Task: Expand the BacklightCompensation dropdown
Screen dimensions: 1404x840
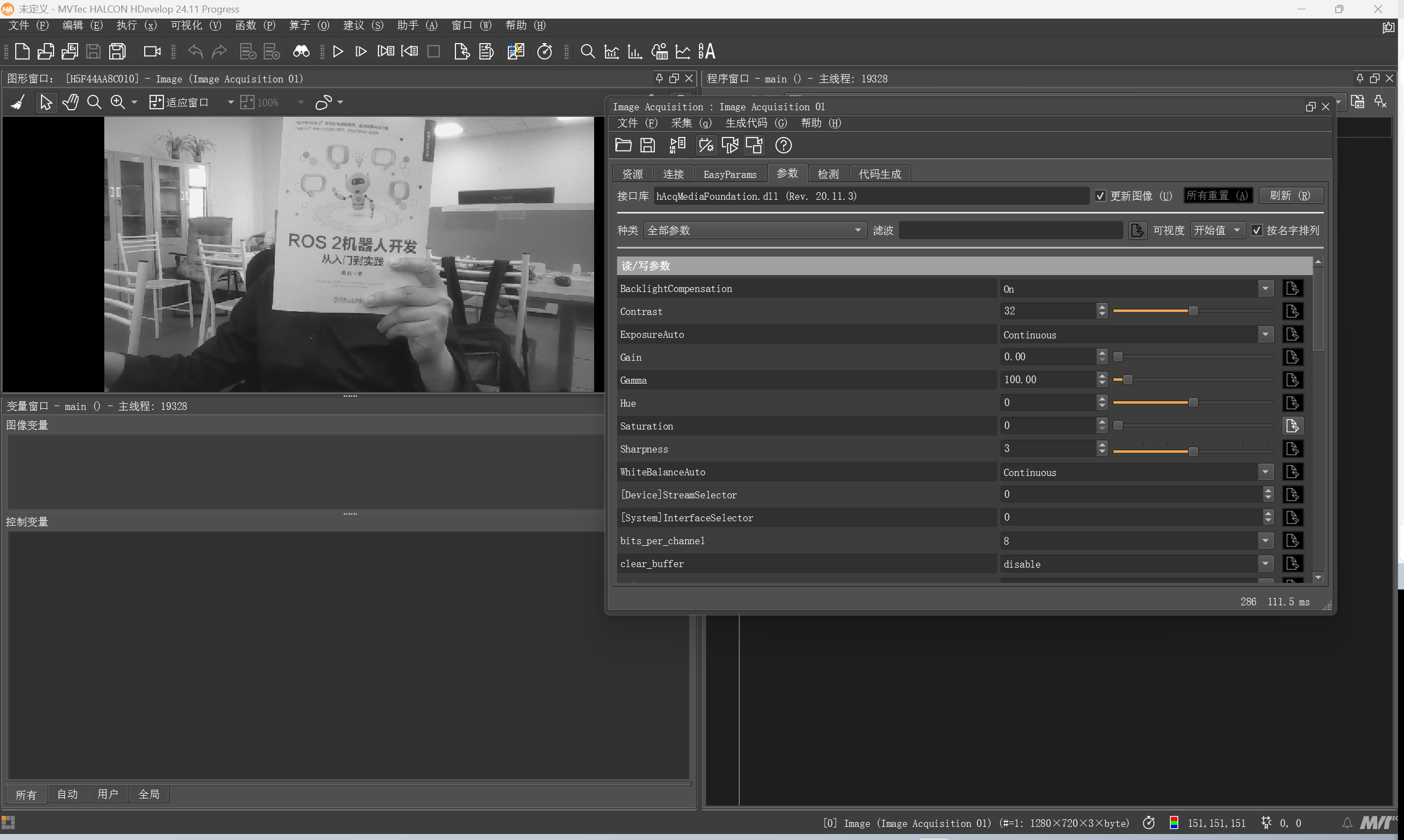Action: [1265, 289]
